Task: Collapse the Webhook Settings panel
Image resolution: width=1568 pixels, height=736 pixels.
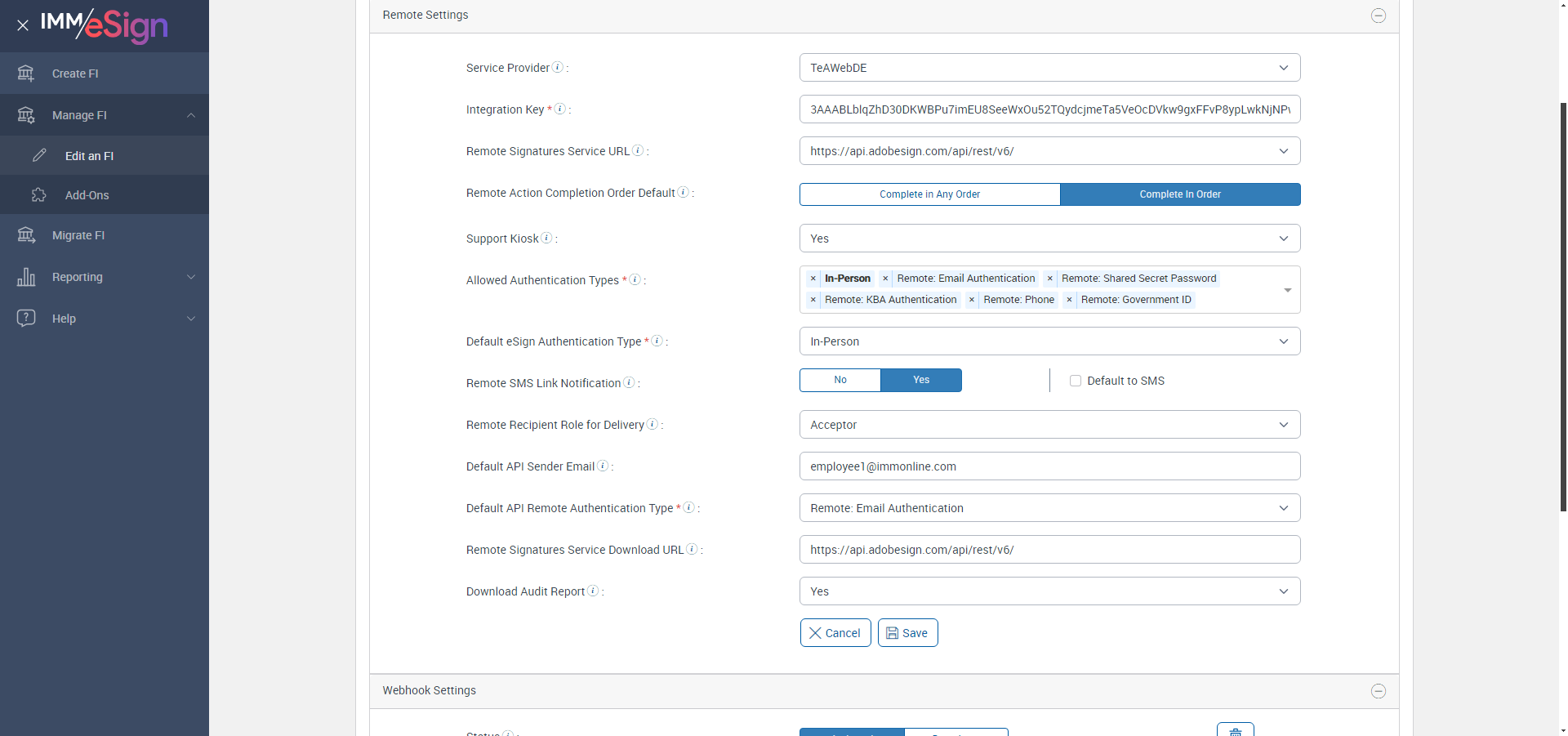Action: [x=1379, y=691]
